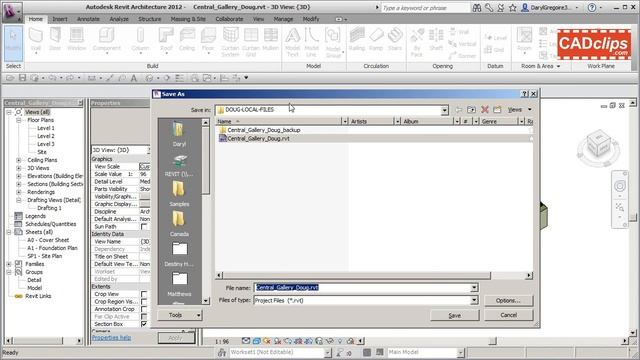Open the Views dropdown in Save As

tap(519, 109)
